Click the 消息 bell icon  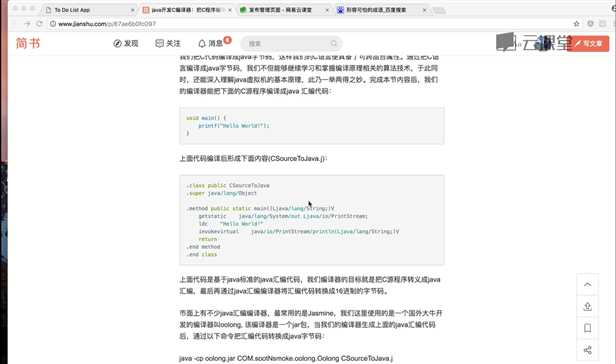(x=202, y=44)
